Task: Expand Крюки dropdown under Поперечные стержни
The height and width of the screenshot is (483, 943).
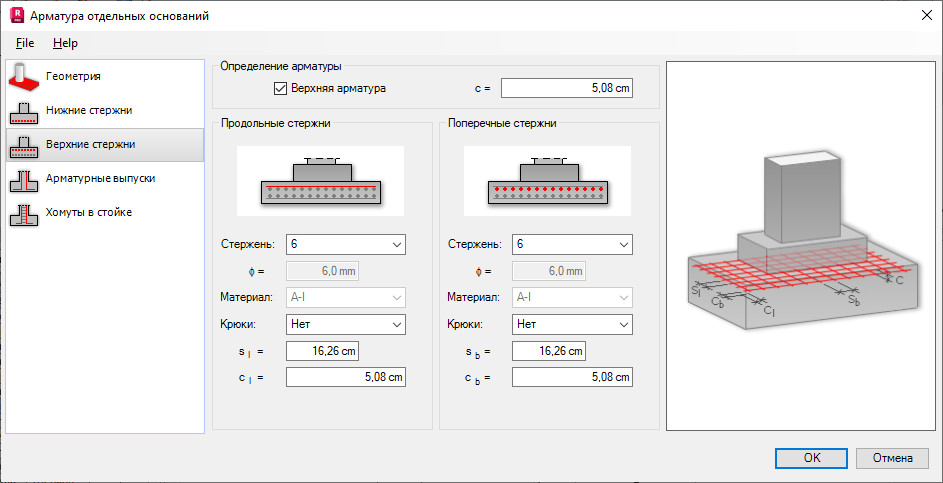Action: click(x=573, y=324)
